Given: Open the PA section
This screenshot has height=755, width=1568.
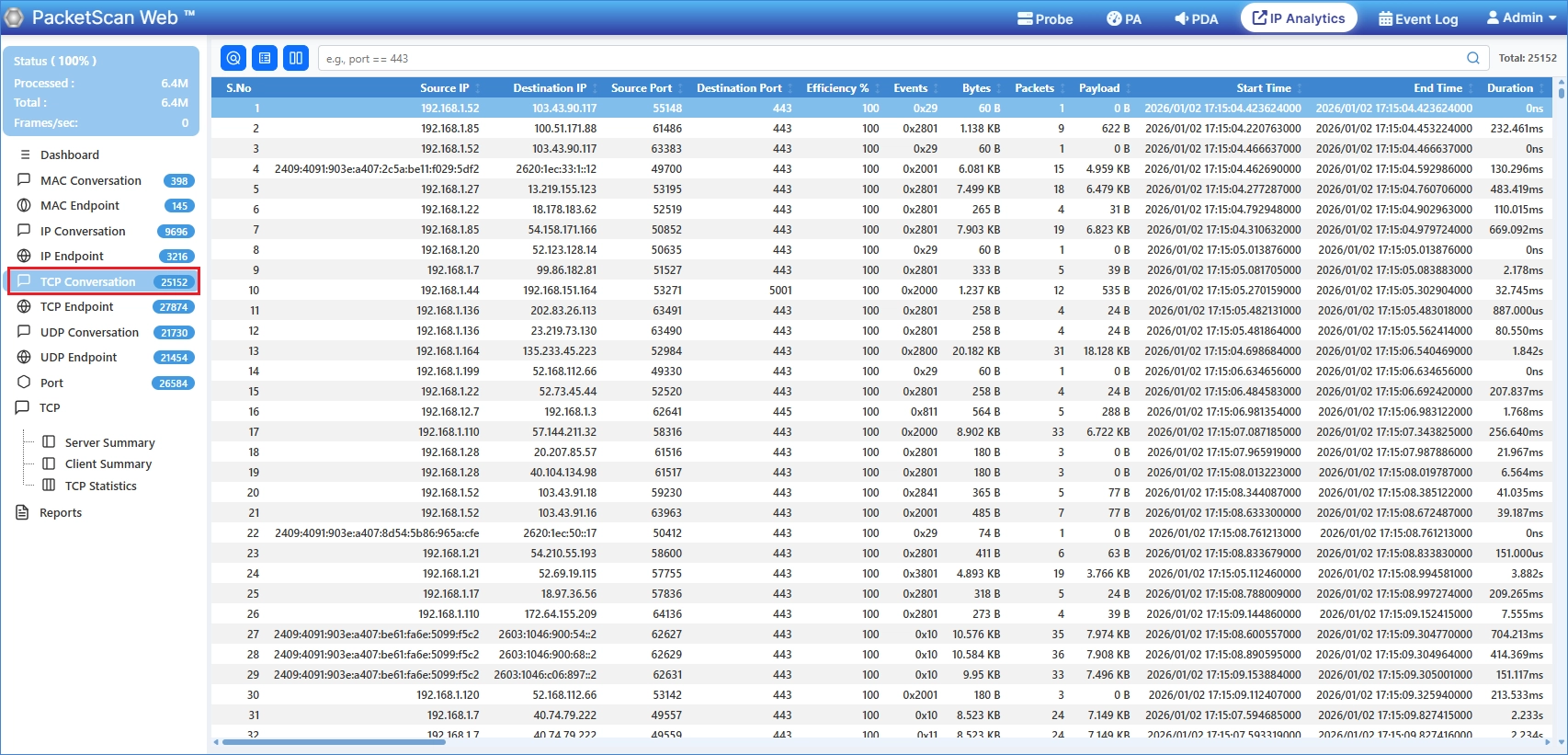Looking at the screenshot, I should tap(1124, 18).
